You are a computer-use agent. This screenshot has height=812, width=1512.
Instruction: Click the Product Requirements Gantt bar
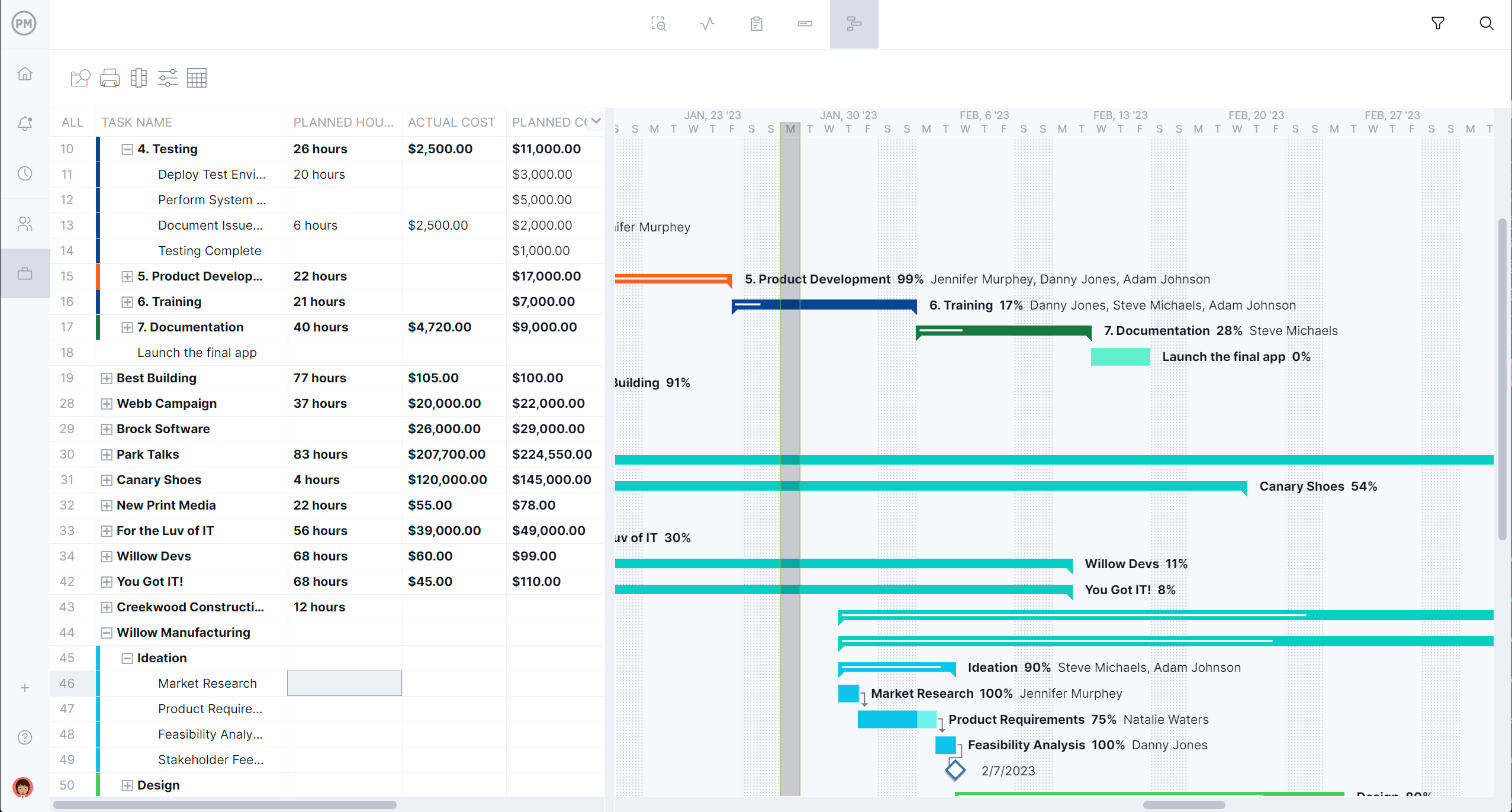click(x=897, y=719)
